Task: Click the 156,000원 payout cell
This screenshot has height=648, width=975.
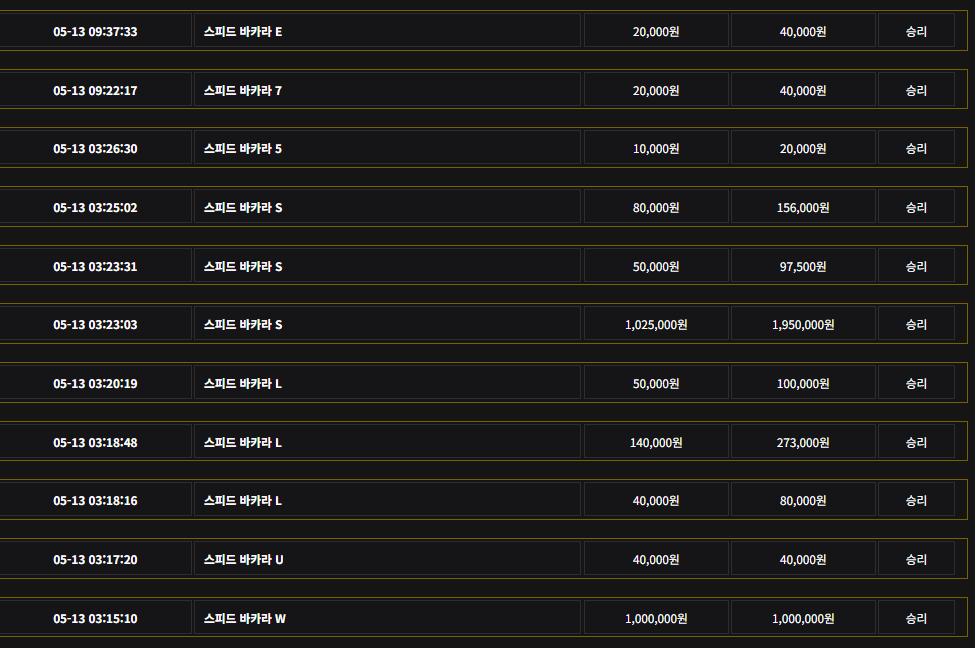Action: pos(803,208)
